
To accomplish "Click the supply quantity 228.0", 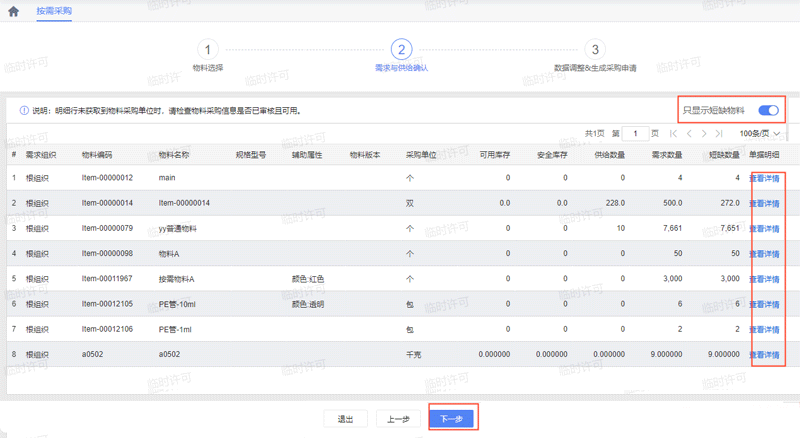I will (615, 203).
